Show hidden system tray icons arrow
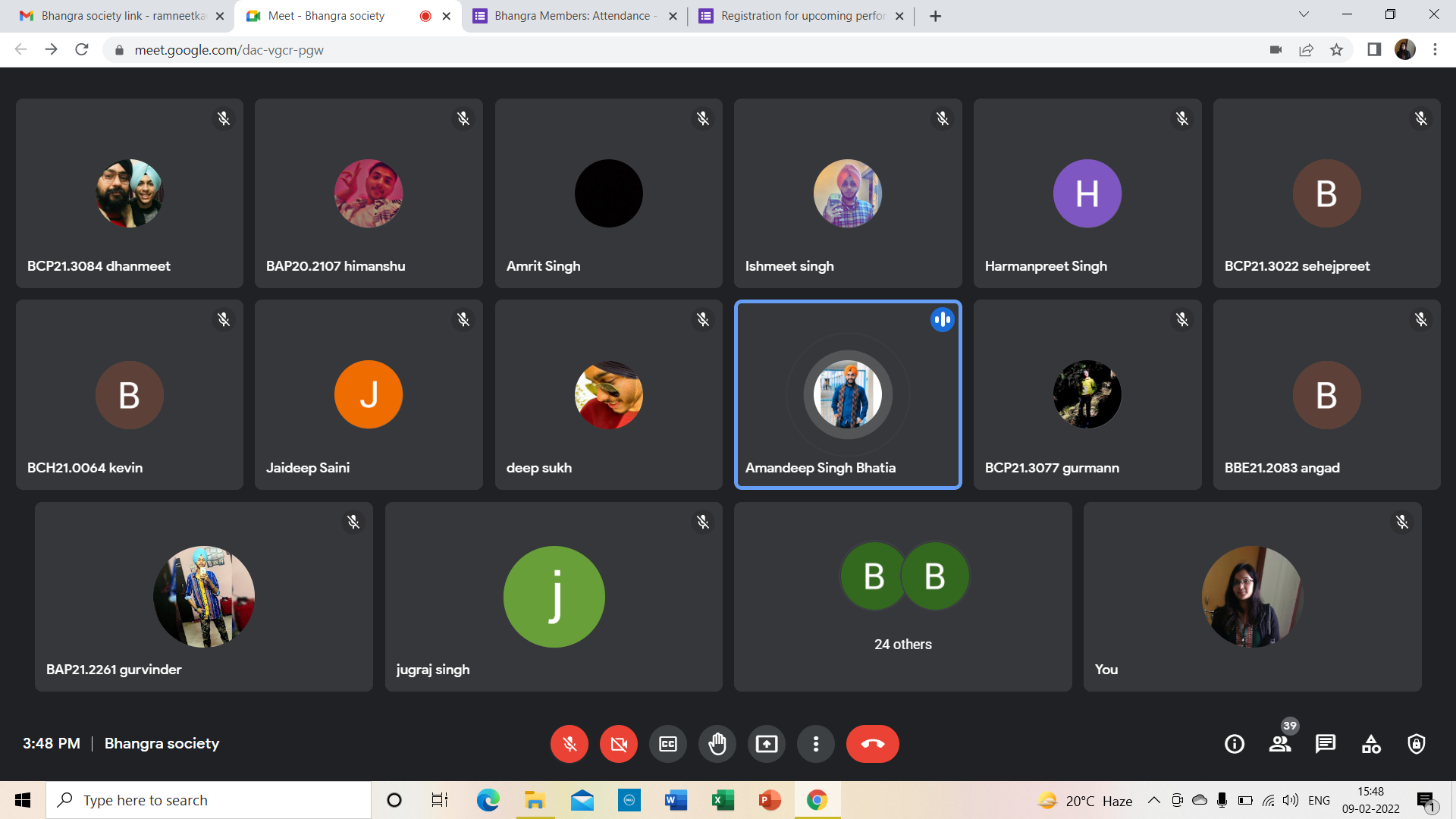Viewport: 1456px width, 819px height. point(1153,800)
